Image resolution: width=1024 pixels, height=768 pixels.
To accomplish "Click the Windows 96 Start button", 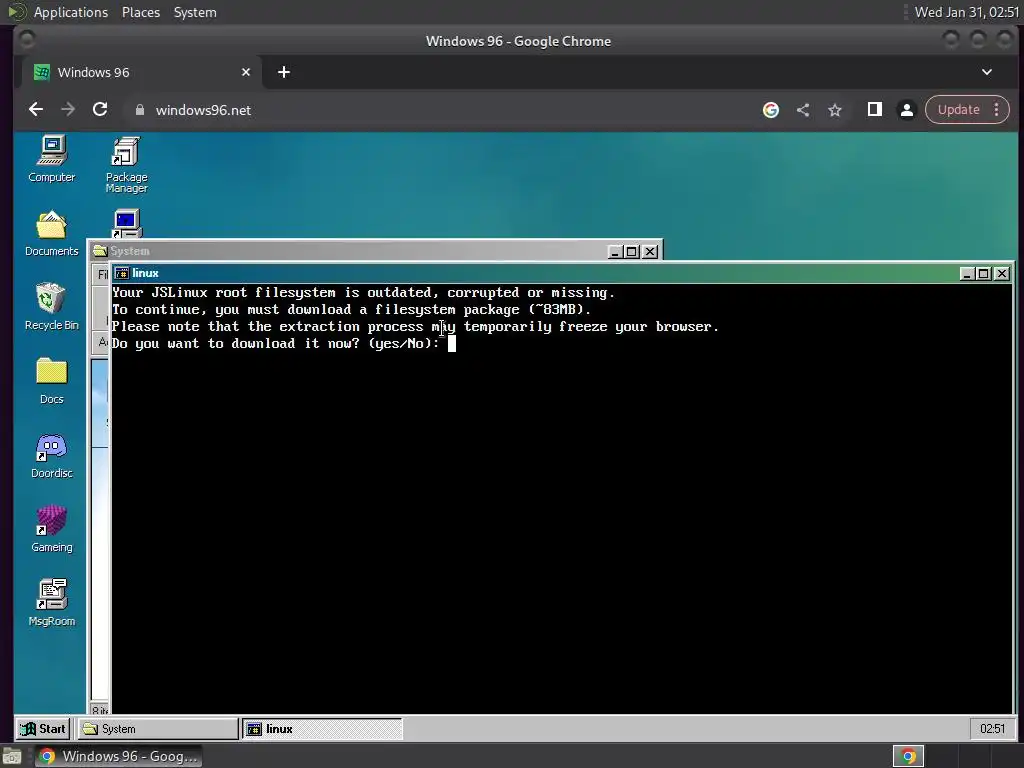I will (43, 729).
